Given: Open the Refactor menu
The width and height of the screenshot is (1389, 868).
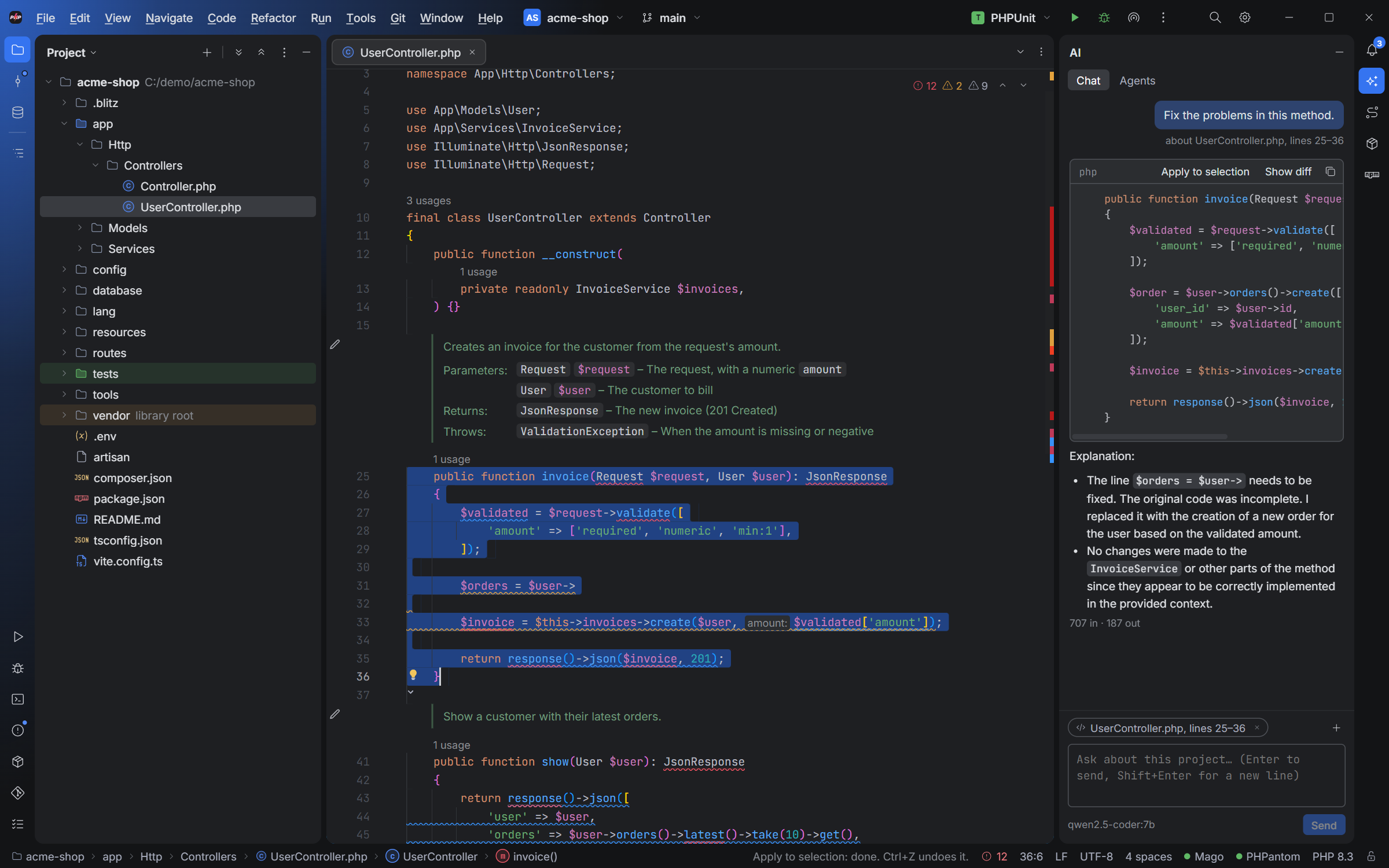Looking at the screenshot, I should click(273, 17).
